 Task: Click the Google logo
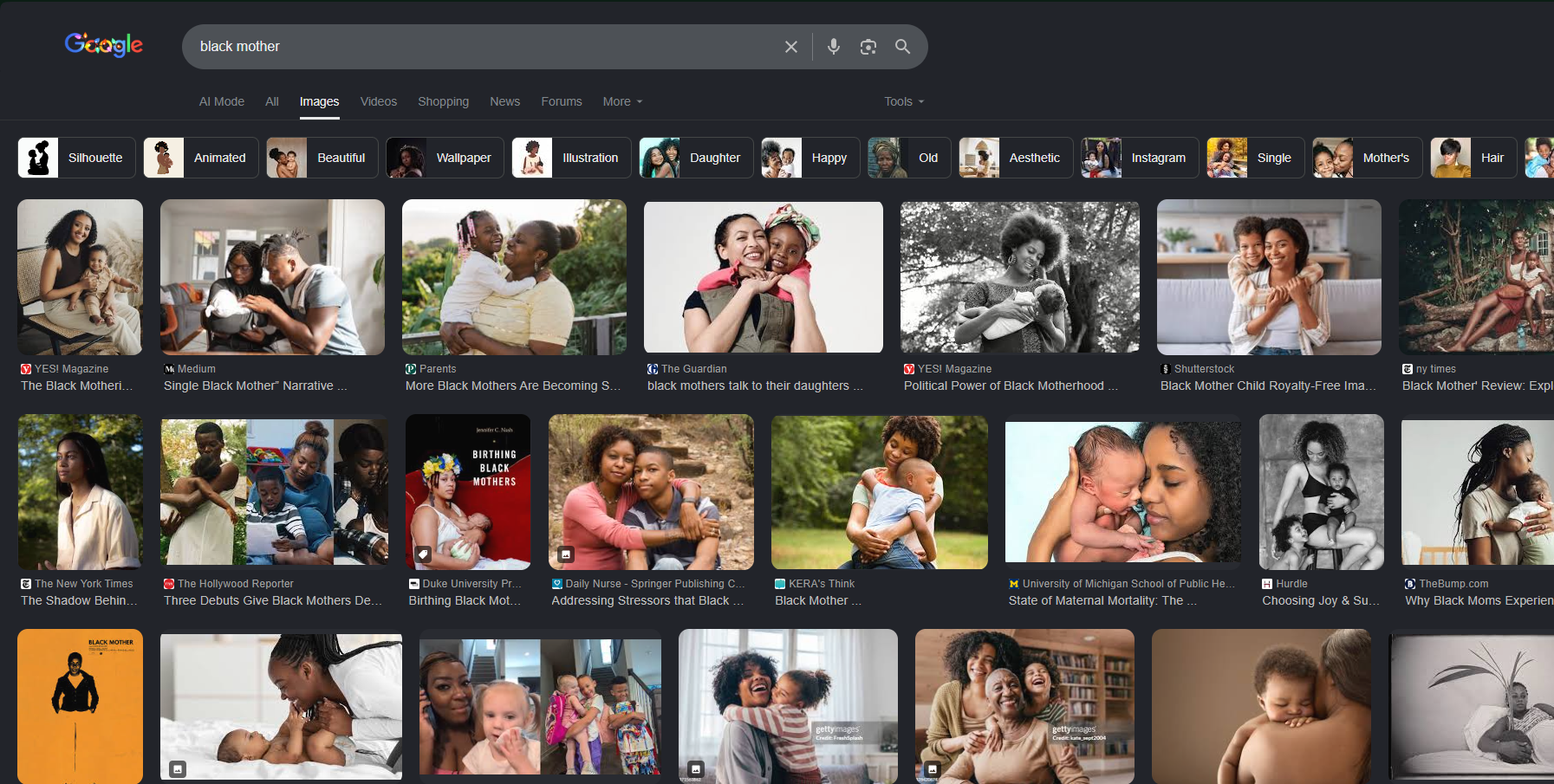(x=103, y=45)
